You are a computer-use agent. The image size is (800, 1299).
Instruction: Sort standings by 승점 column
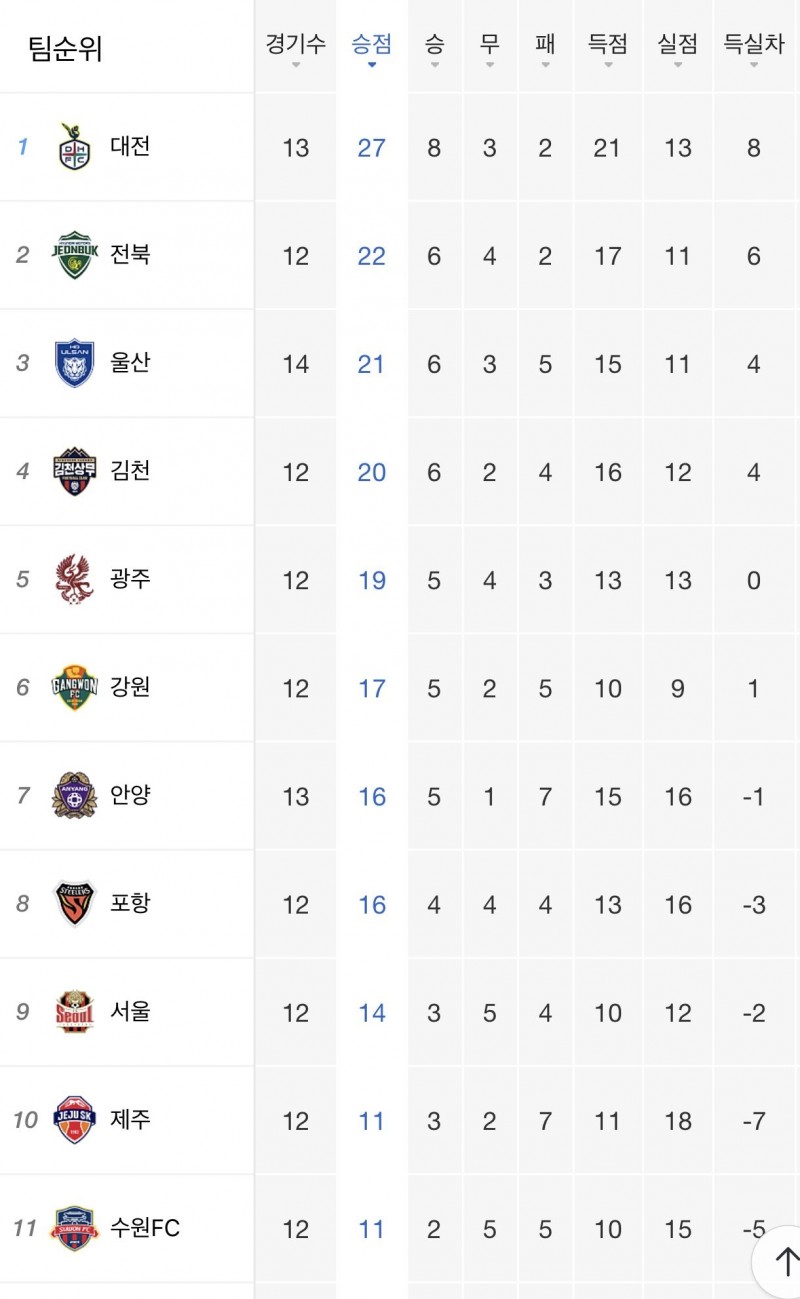(371, 48)
